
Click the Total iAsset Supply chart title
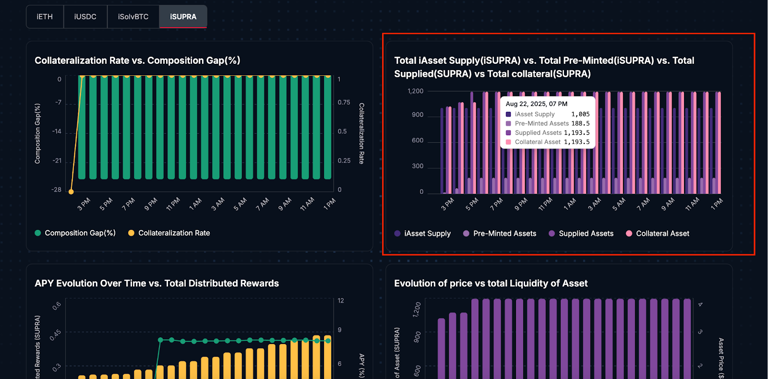(x=544, y=67)
